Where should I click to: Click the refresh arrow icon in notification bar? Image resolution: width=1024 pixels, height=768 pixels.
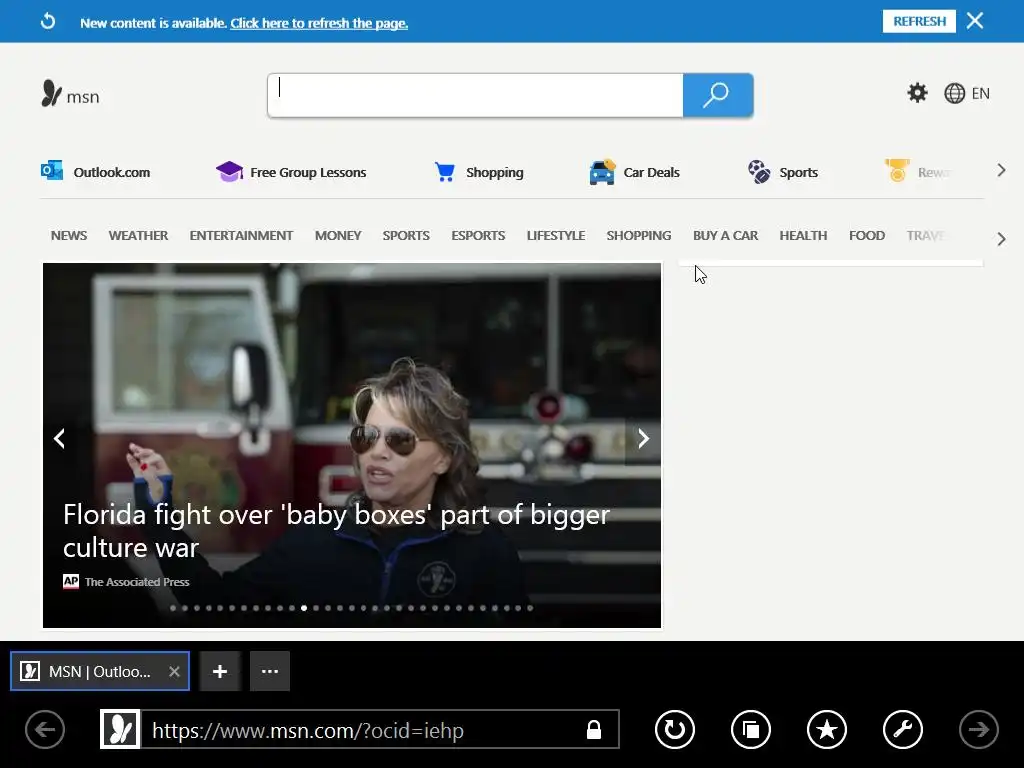point(48,22)
